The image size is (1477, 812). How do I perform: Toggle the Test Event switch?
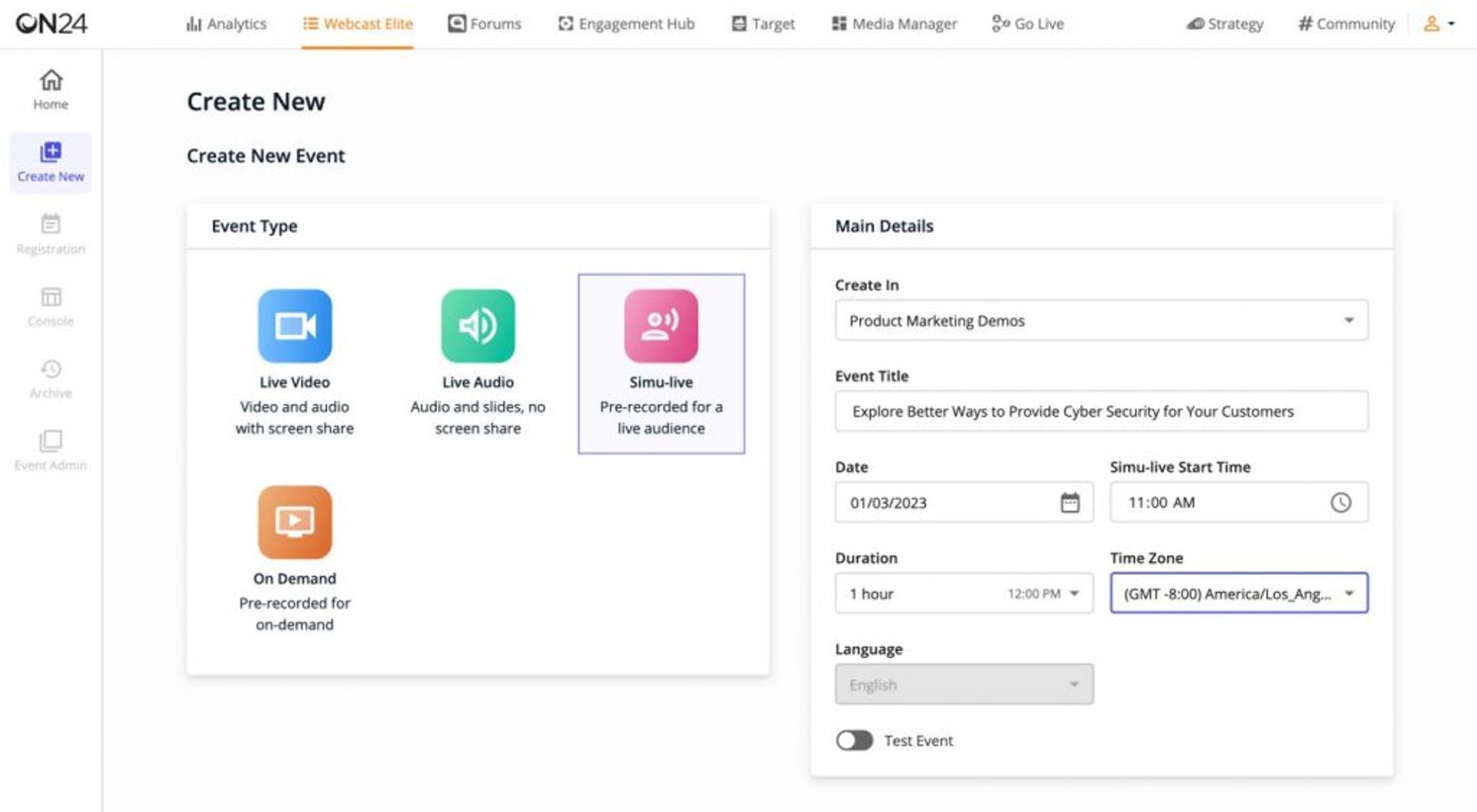point(855,740)
